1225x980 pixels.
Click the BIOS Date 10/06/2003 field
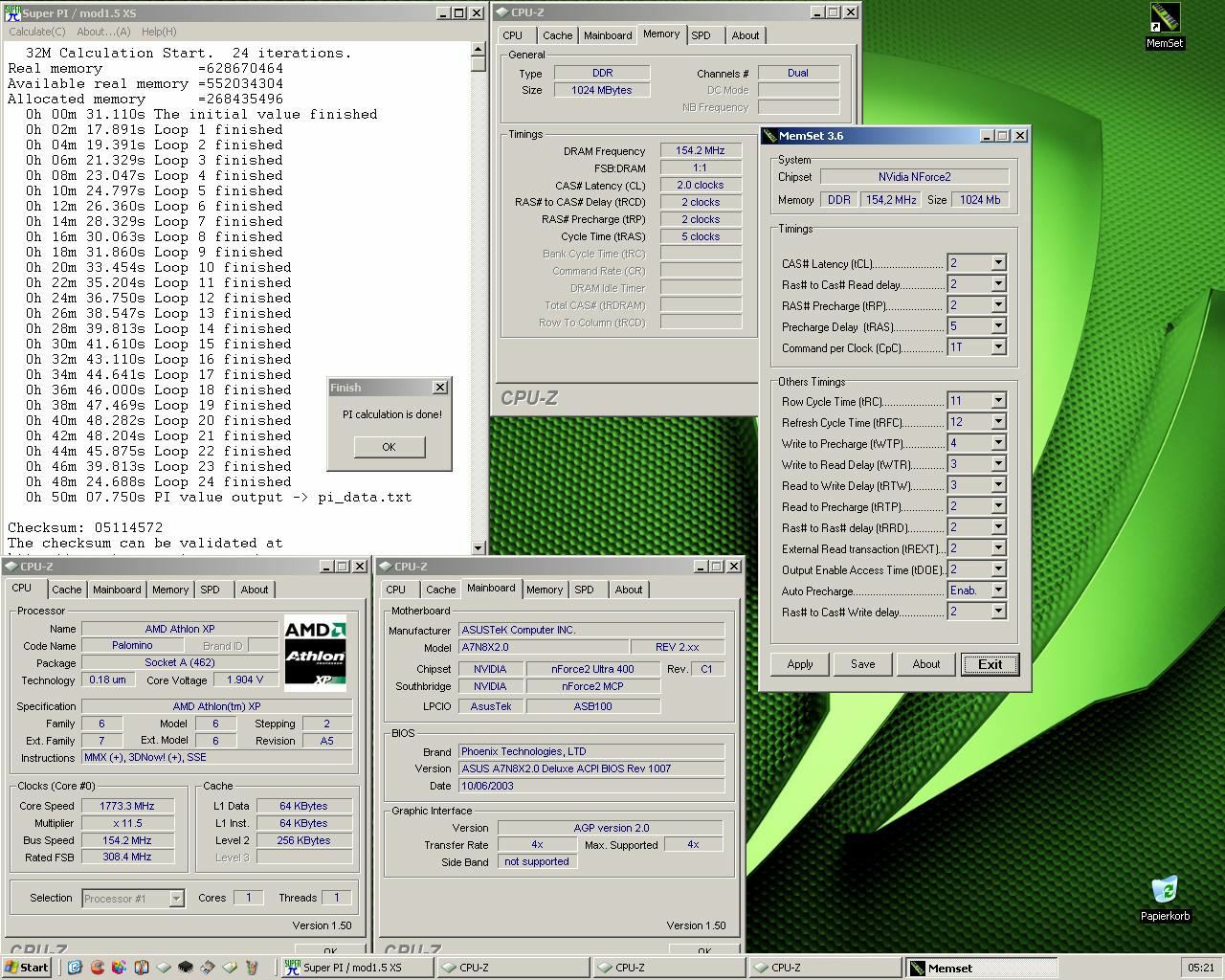pyautogui.click(x=591, y=786)
